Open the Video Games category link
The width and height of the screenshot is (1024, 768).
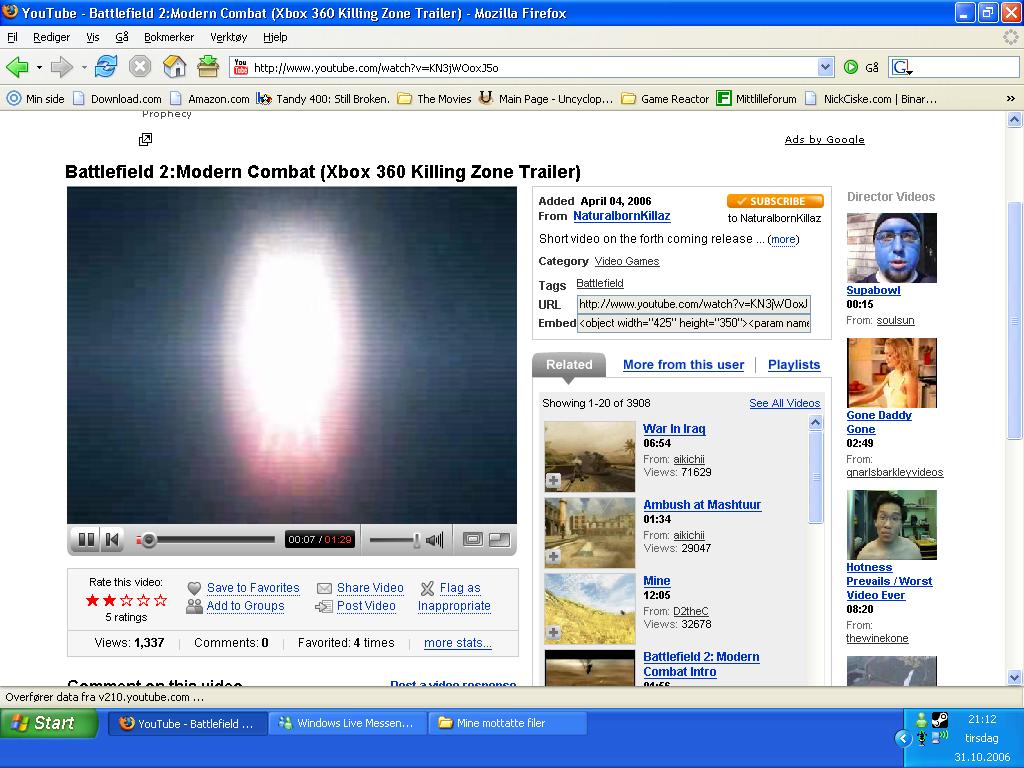[x=627, y=261]
